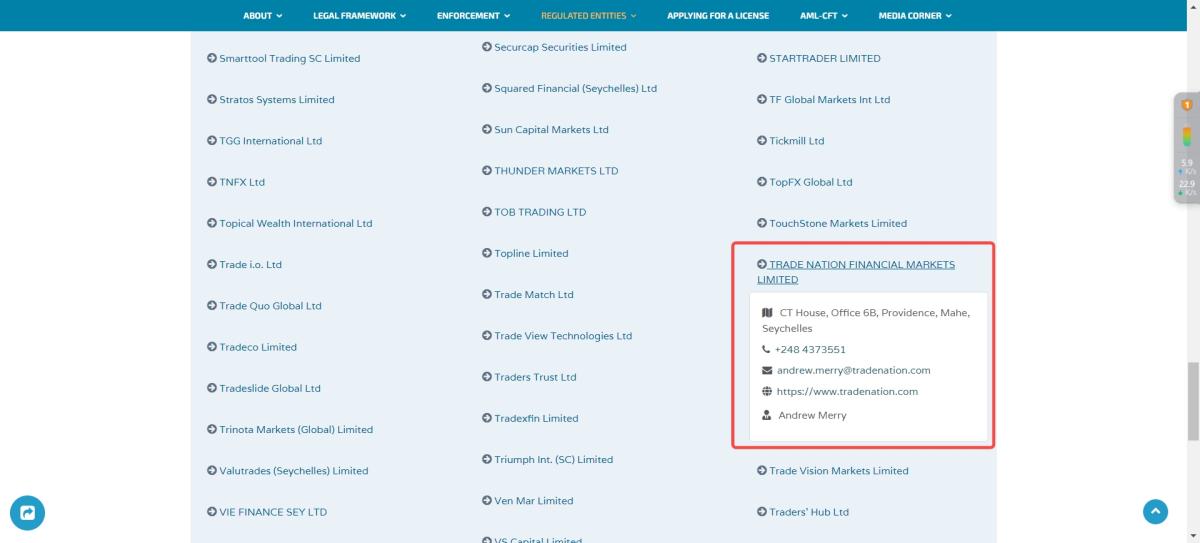
Task: Click the arrow icon beside TF Global Markets
Action: coord(762,100)
